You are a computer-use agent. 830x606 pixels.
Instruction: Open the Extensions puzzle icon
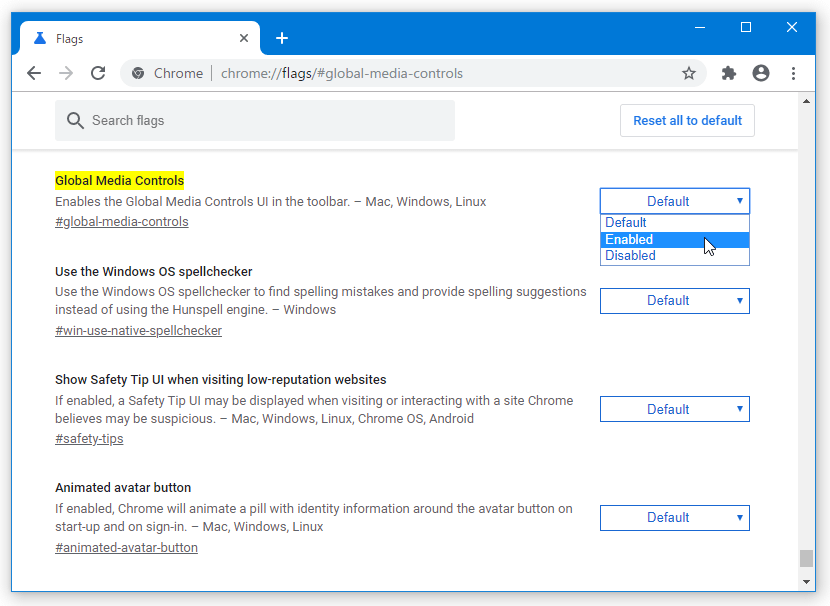(729, 73)
